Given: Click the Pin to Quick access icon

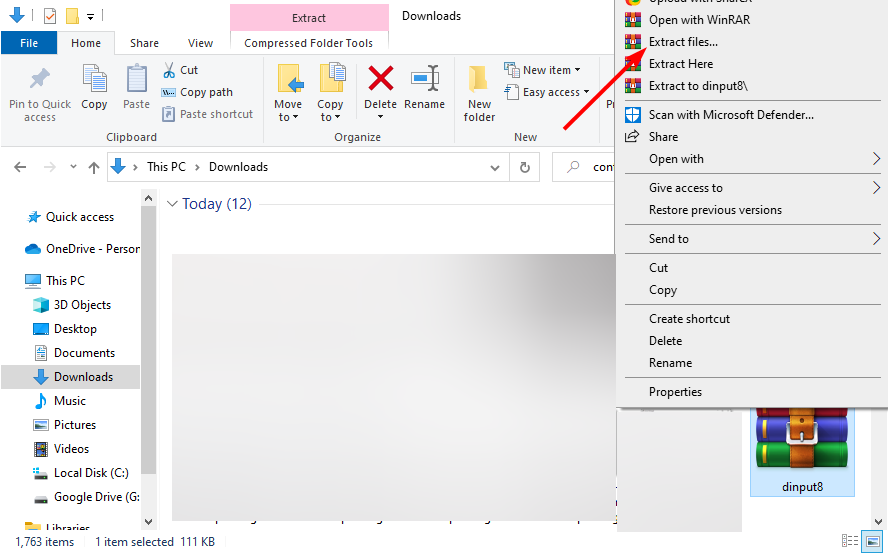Looking at the screenshot, I should 40,79.
